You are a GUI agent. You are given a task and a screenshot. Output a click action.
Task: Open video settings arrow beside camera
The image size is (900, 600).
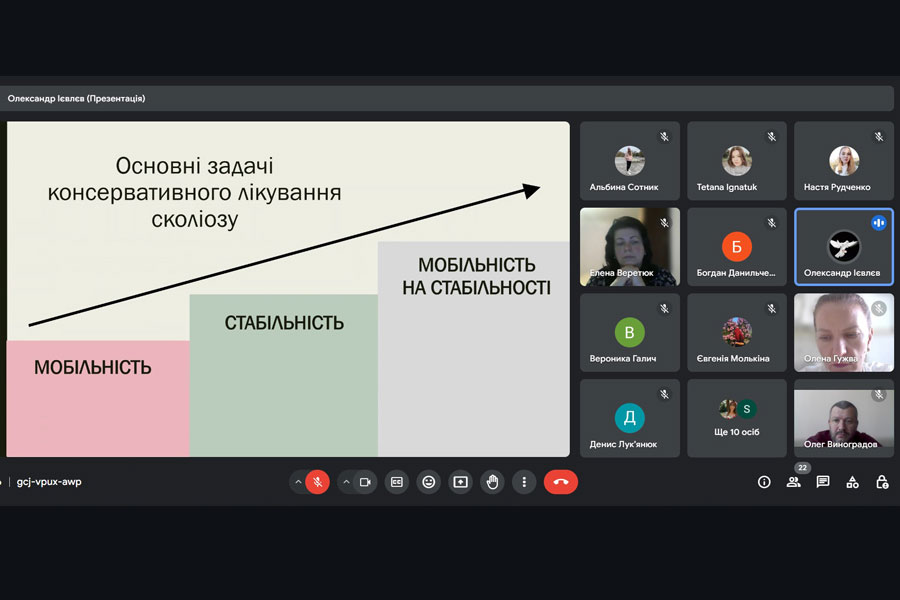[346, 482]
